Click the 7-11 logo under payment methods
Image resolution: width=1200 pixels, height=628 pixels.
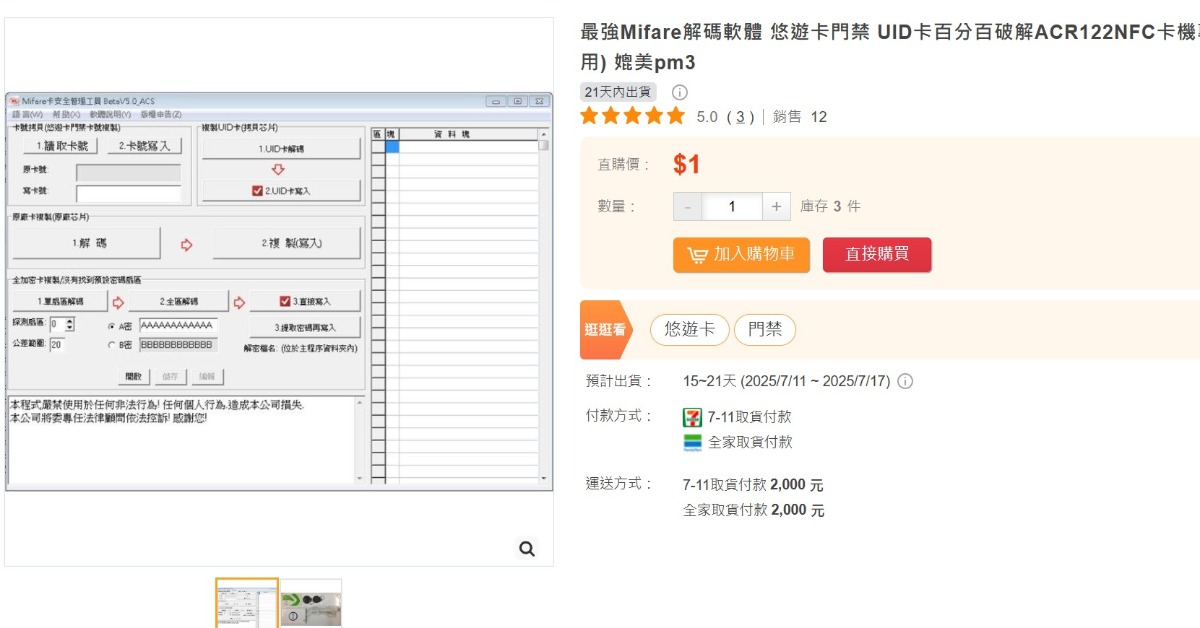pyautogui.click(x=692, y=417)
